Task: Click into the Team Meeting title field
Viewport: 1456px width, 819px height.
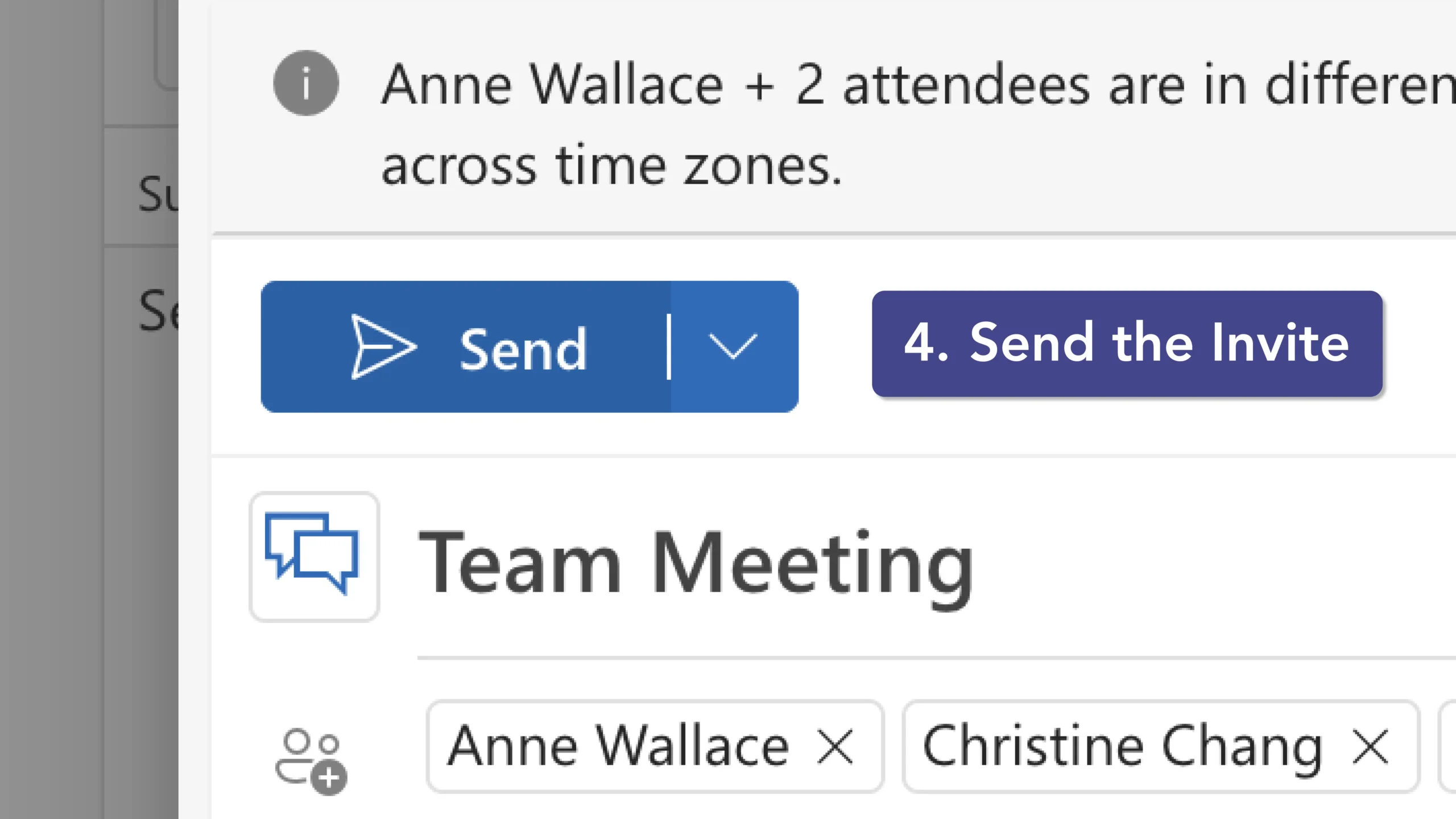Action: 695,562
